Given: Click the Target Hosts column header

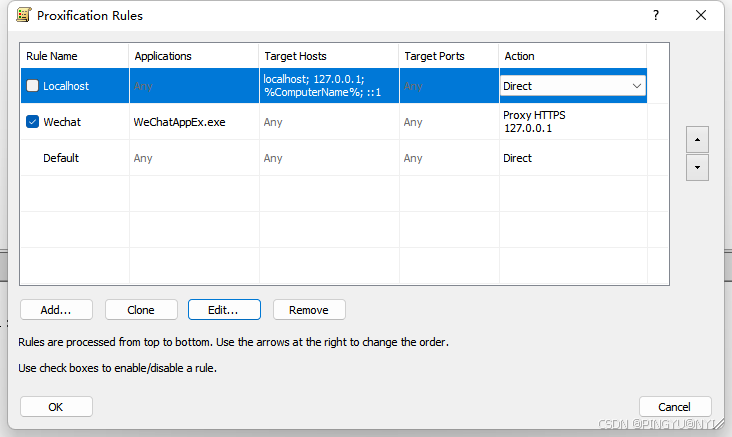Looking at the screenshot, I should (x=329, y=56).
